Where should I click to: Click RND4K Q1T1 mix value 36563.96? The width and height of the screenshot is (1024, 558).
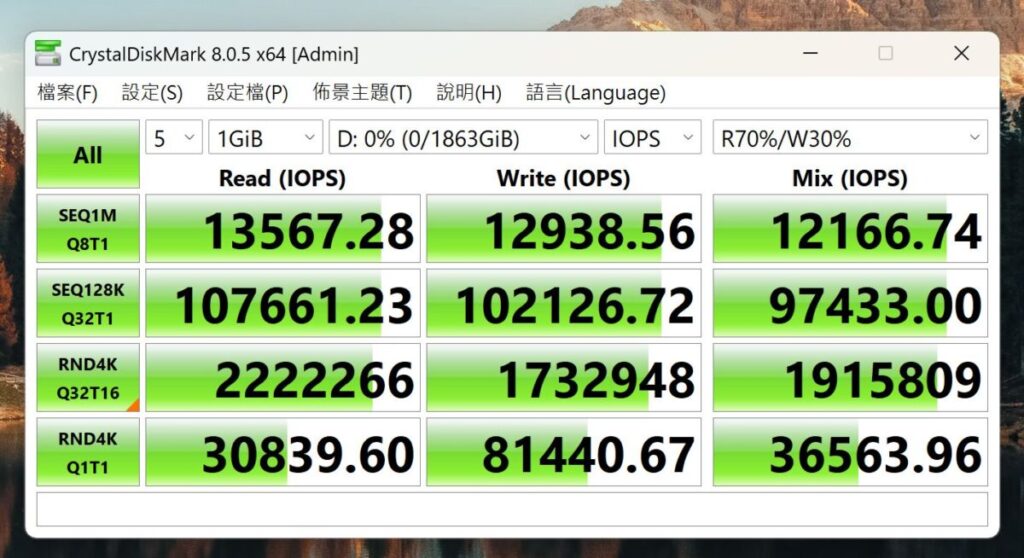[850, 452]
